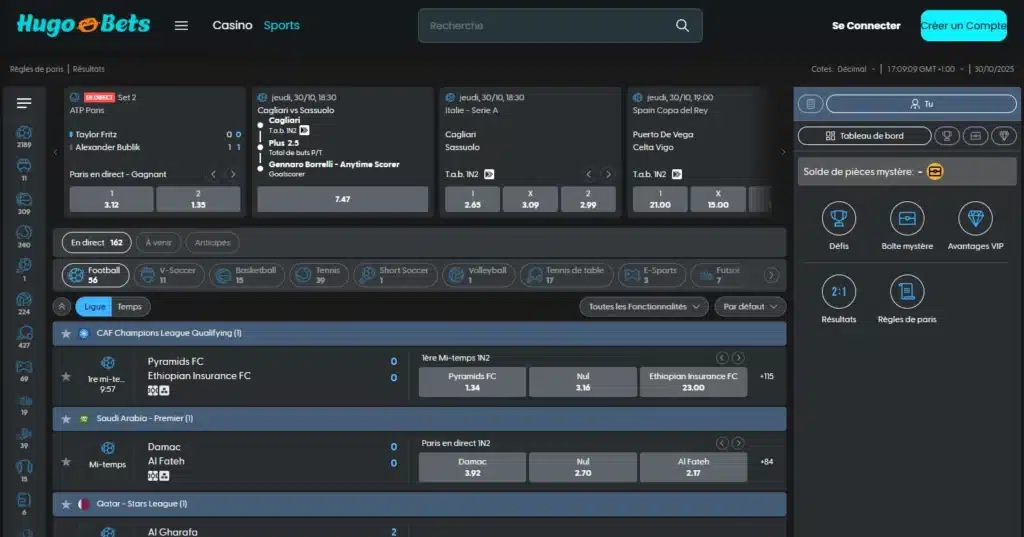
Task: Open the Casino tab
Action: [232, 25]
